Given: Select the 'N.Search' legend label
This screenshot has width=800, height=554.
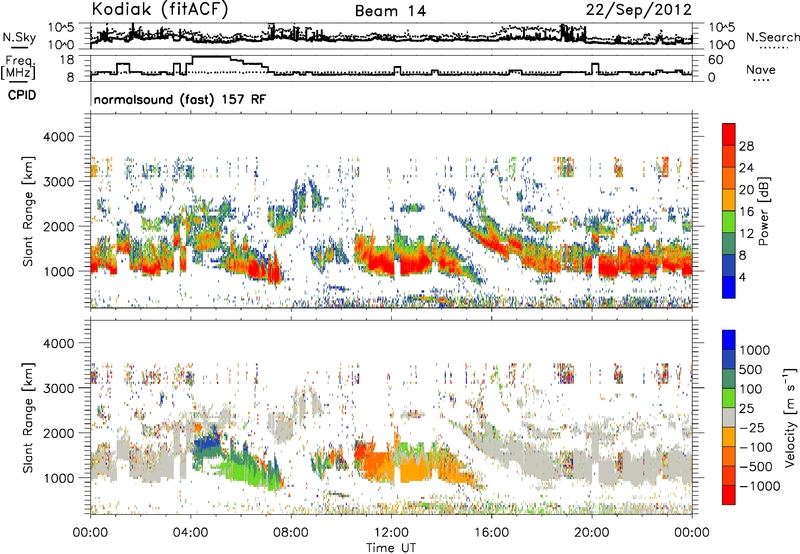Looking at the screenshot, I should 772,37.
